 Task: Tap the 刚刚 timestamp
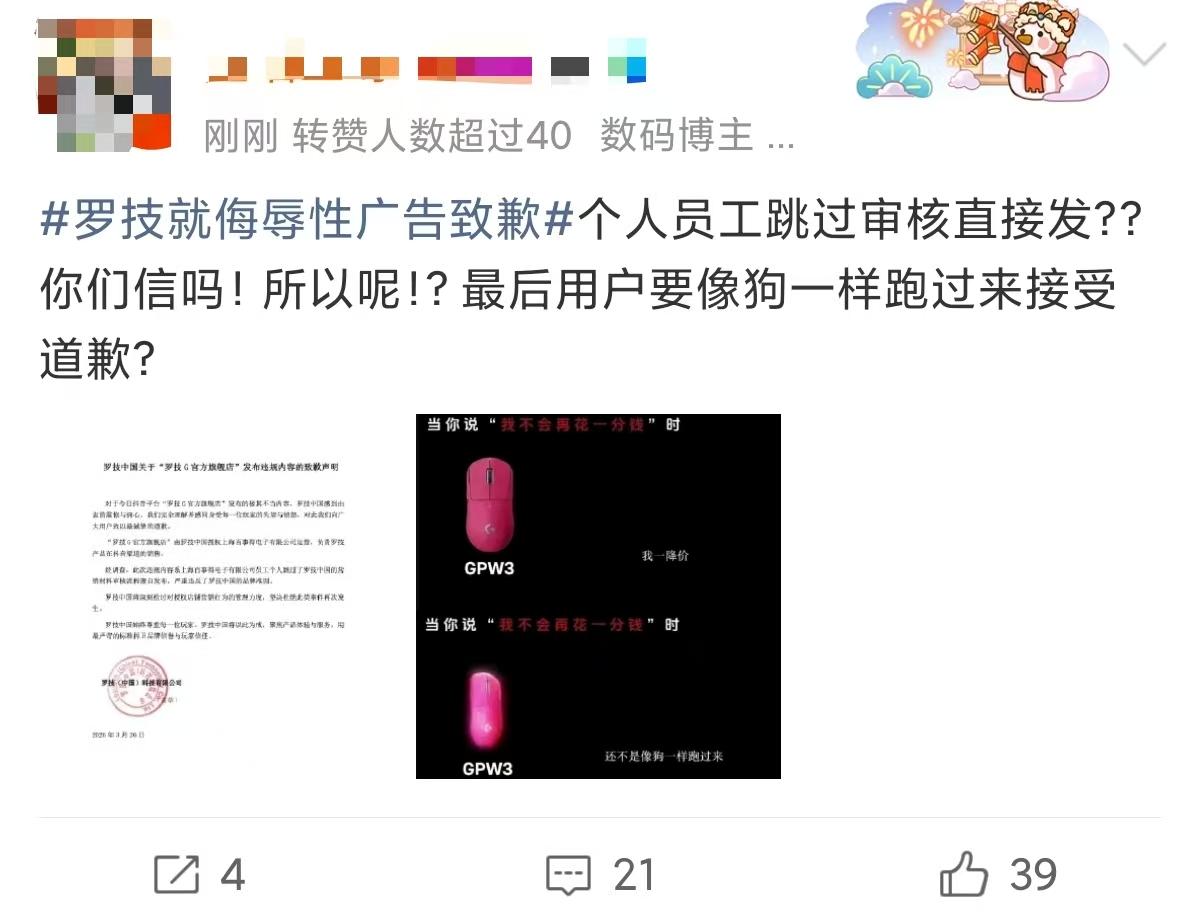point(241,135)
